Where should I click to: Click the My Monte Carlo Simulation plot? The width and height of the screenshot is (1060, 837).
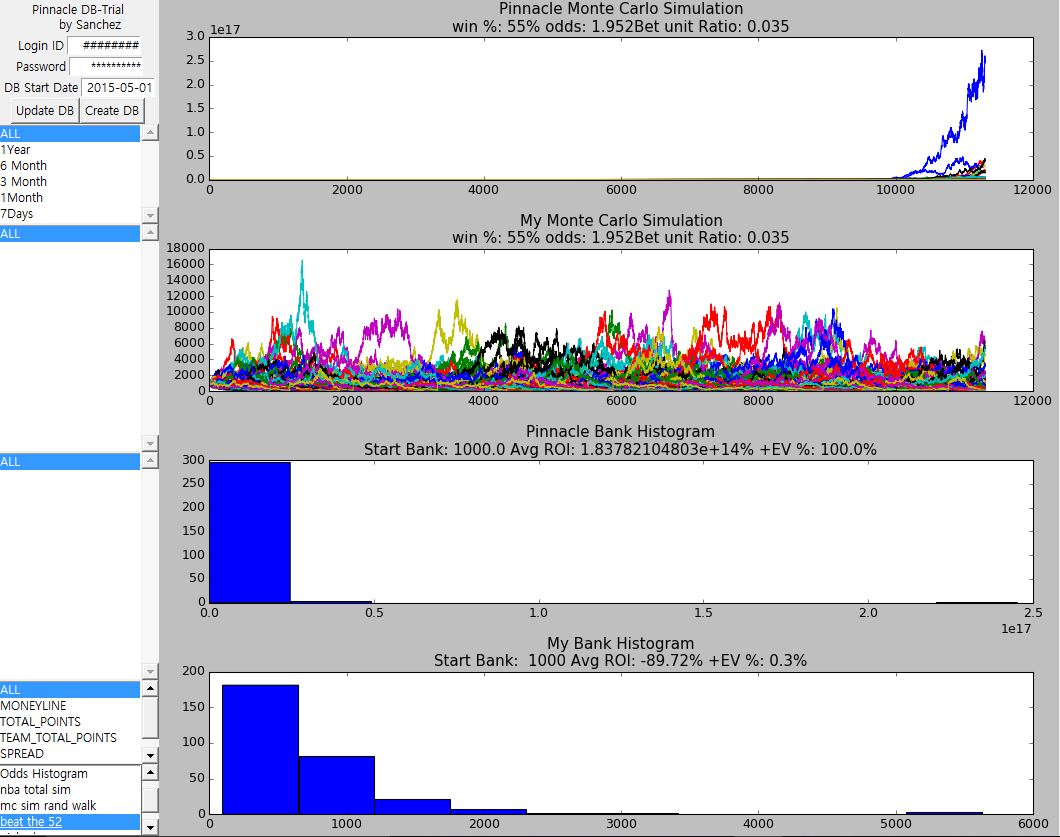(621, 320)
